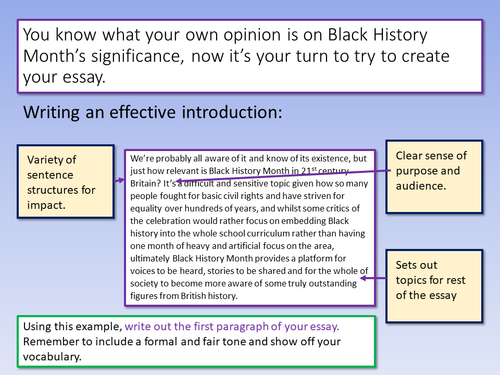The width and height of the screenshot is (500, 375).
Task: Click the 'Clear sense of purpose' box
Action: (434, 177)
